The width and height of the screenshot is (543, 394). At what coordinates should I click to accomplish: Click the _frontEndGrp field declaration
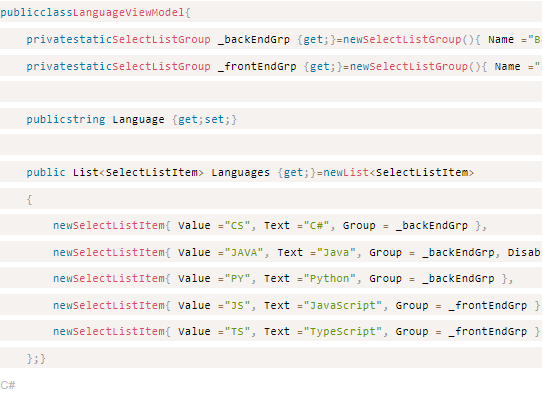point(257,66)
